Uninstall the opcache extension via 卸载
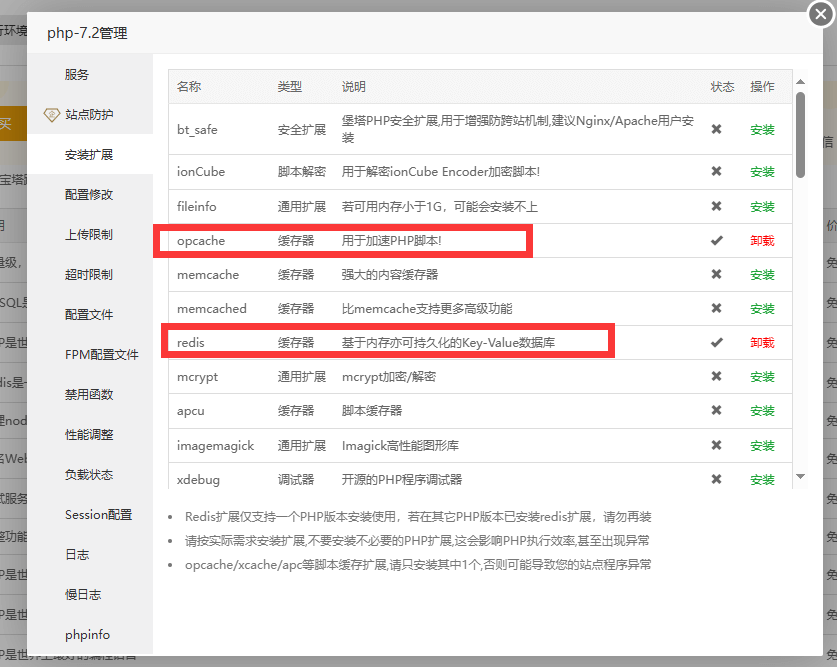 click(x=762, y=241)
